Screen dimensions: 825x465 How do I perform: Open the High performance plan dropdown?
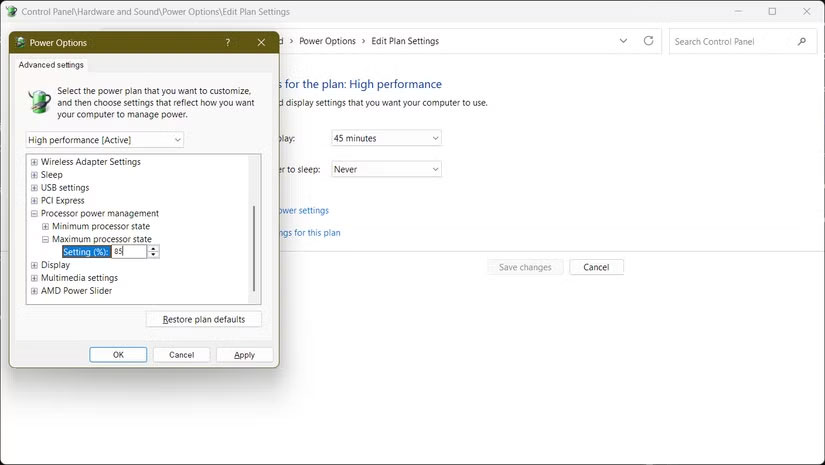pos(105,140)
